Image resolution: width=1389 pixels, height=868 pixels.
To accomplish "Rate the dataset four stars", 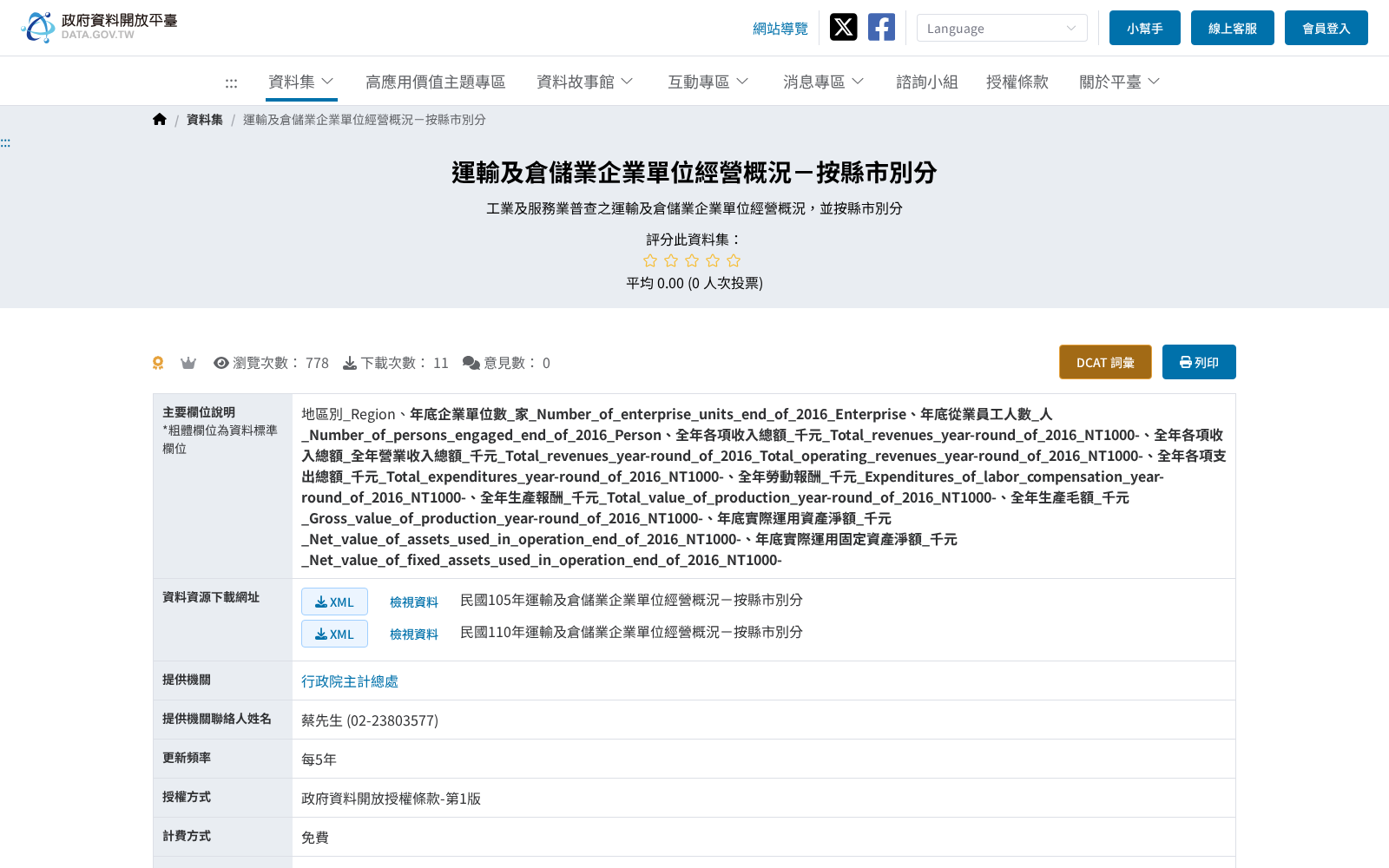I will tap(713, 260).
